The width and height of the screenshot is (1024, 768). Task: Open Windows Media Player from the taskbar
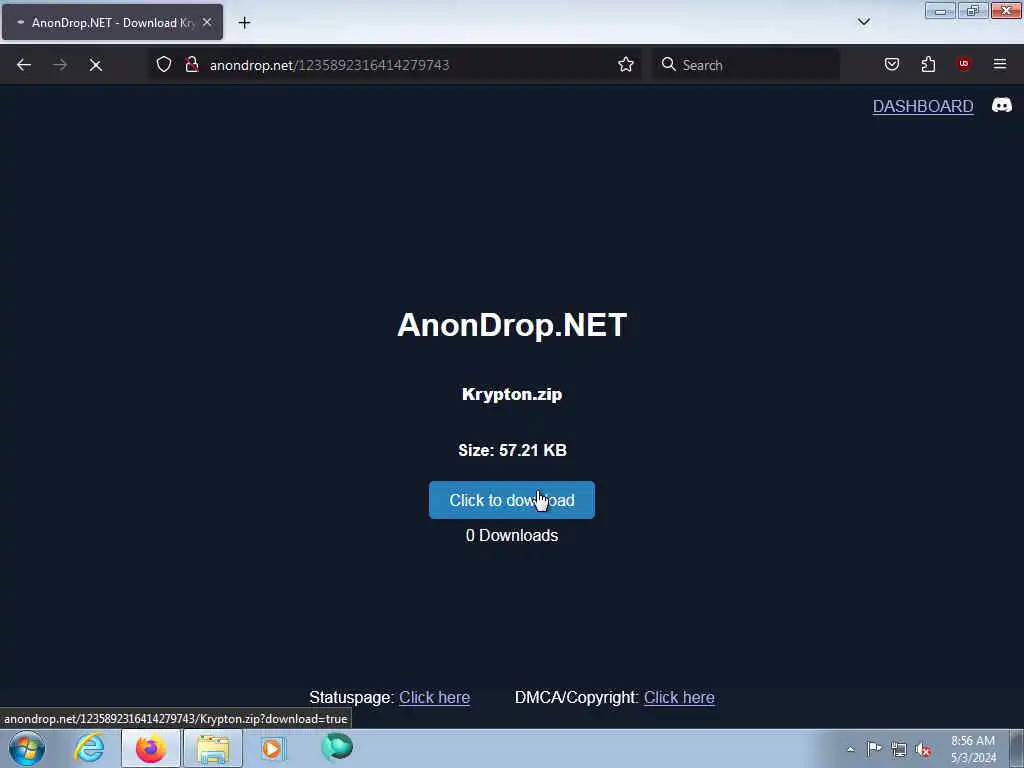pos(272,748)
